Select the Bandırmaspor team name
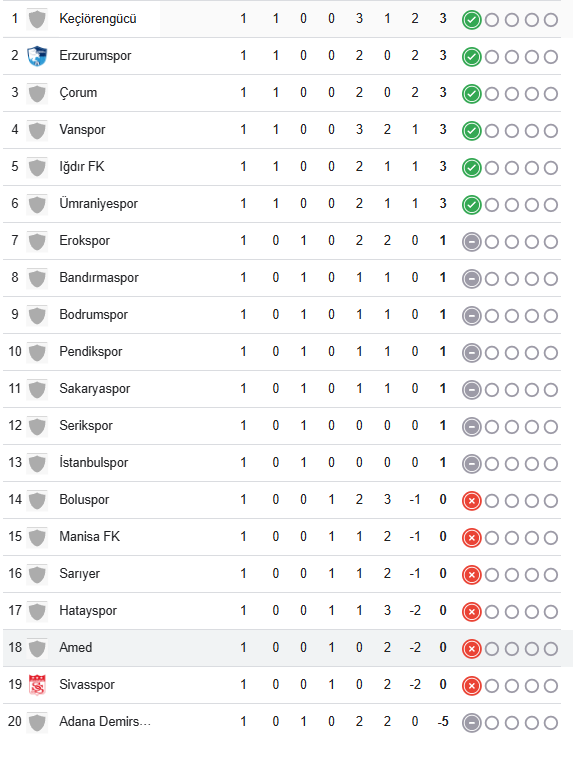This screenshot has width=573, height=757. 98,278
